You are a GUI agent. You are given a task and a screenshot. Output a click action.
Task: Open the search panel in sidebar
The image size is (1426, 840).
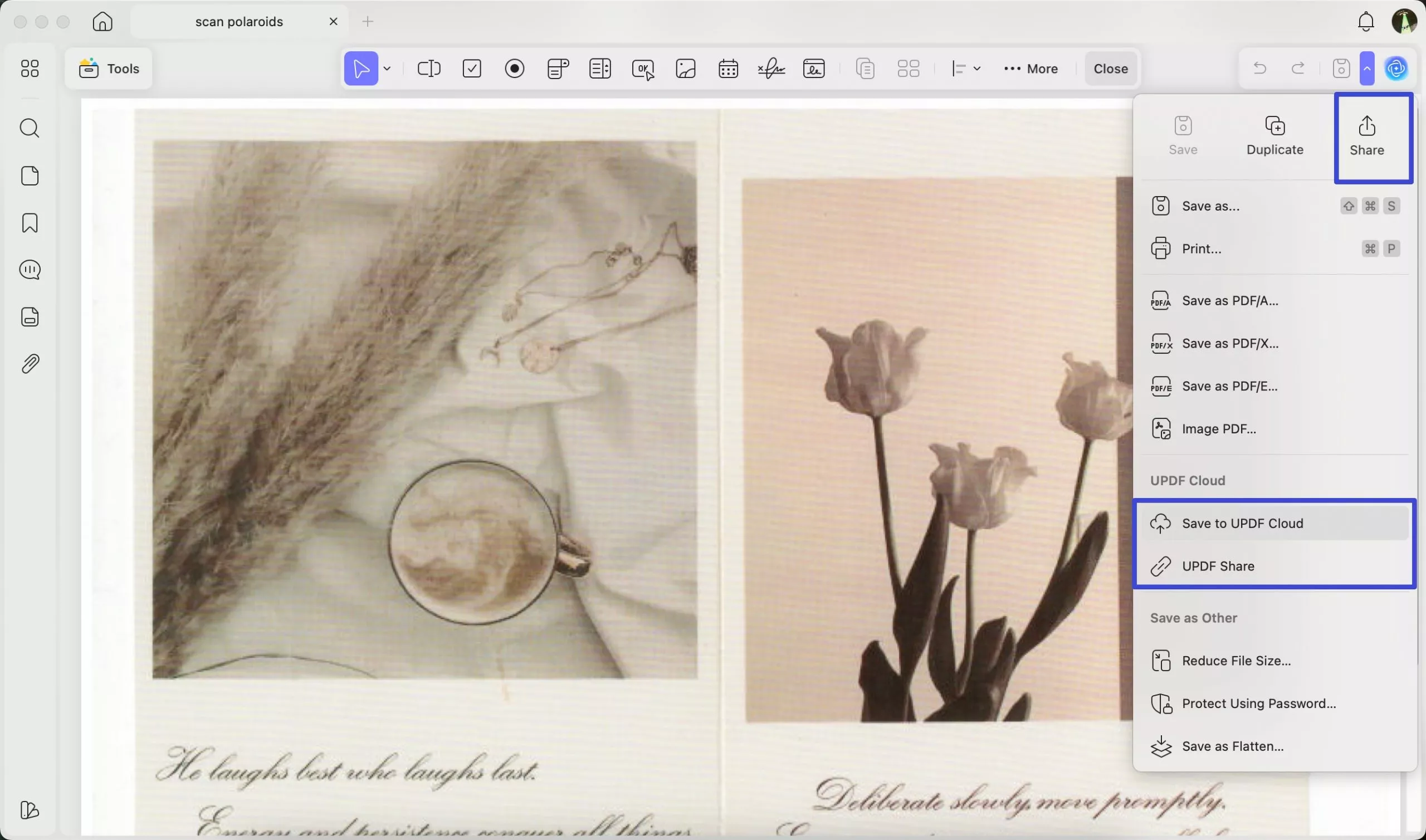(x=30, y=129)
